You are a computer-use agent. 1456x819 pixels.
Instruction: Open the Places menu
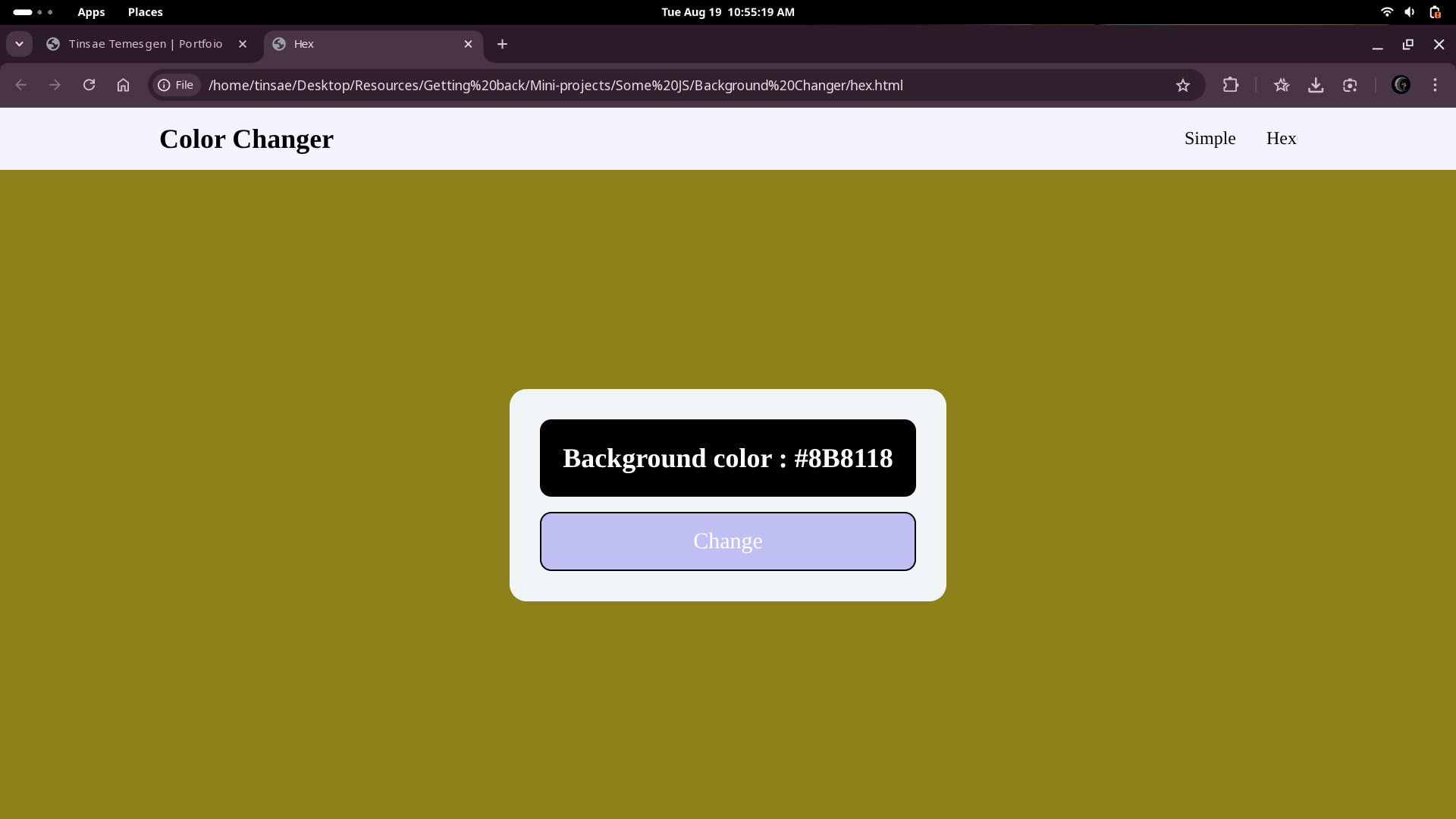[145, 12]
